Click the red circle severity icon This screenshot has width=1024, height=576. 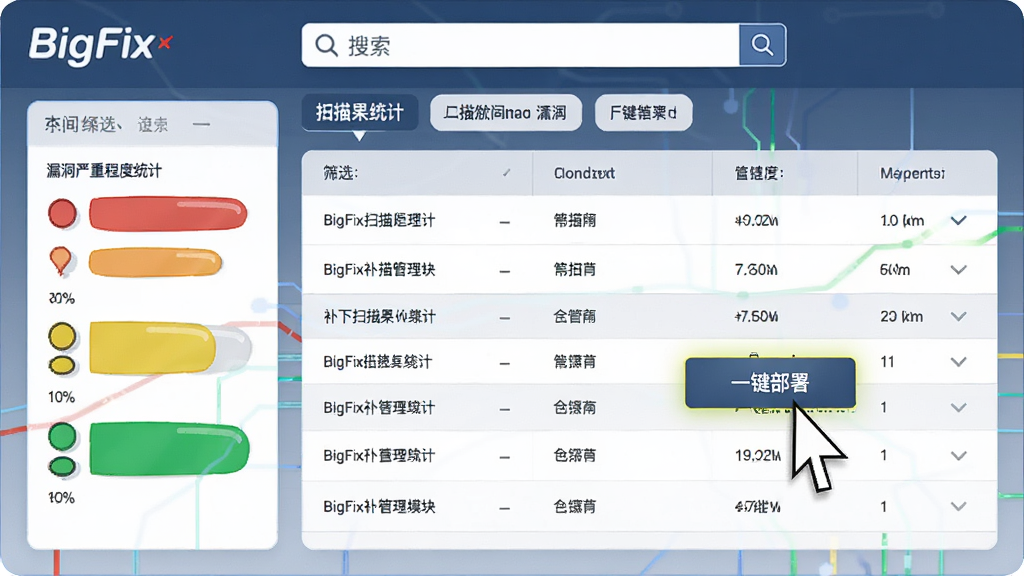pos(63,214)
